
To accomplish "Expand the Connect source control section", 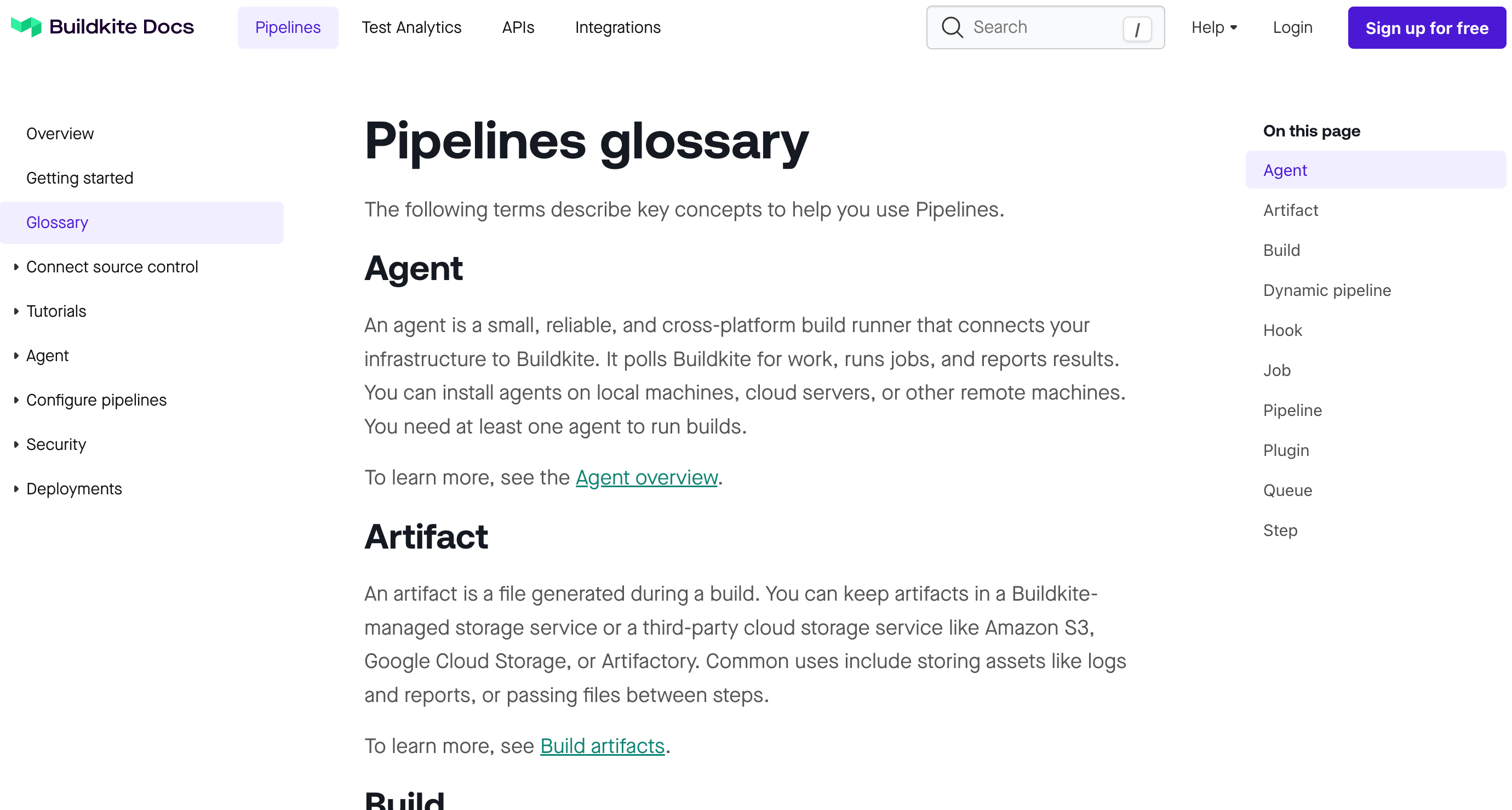I will pos(16,267).
